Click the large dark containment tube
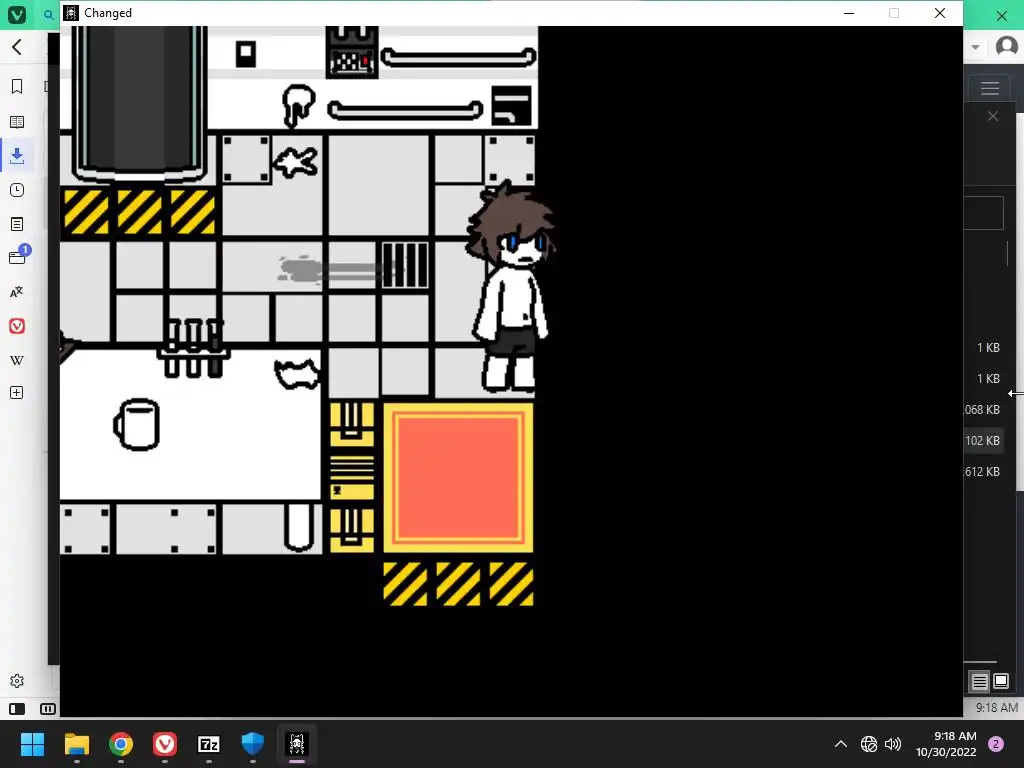 pyautogui.click(x=139, y=103)
